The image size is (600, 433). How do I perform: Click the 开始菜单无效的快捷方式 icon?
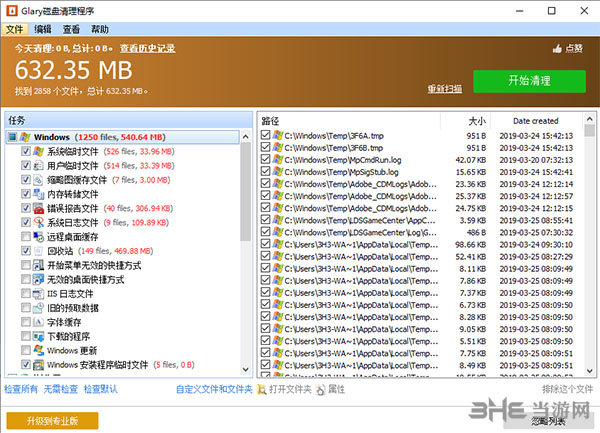pos(38,265)
